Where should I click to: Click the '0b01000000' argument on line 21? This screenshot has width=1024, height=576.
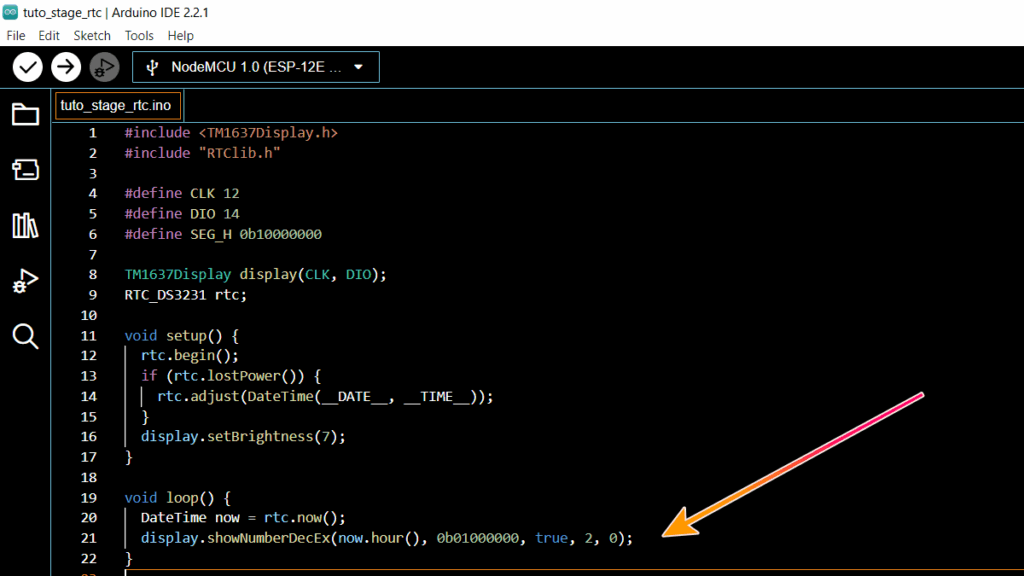click(x=478, y=538)
